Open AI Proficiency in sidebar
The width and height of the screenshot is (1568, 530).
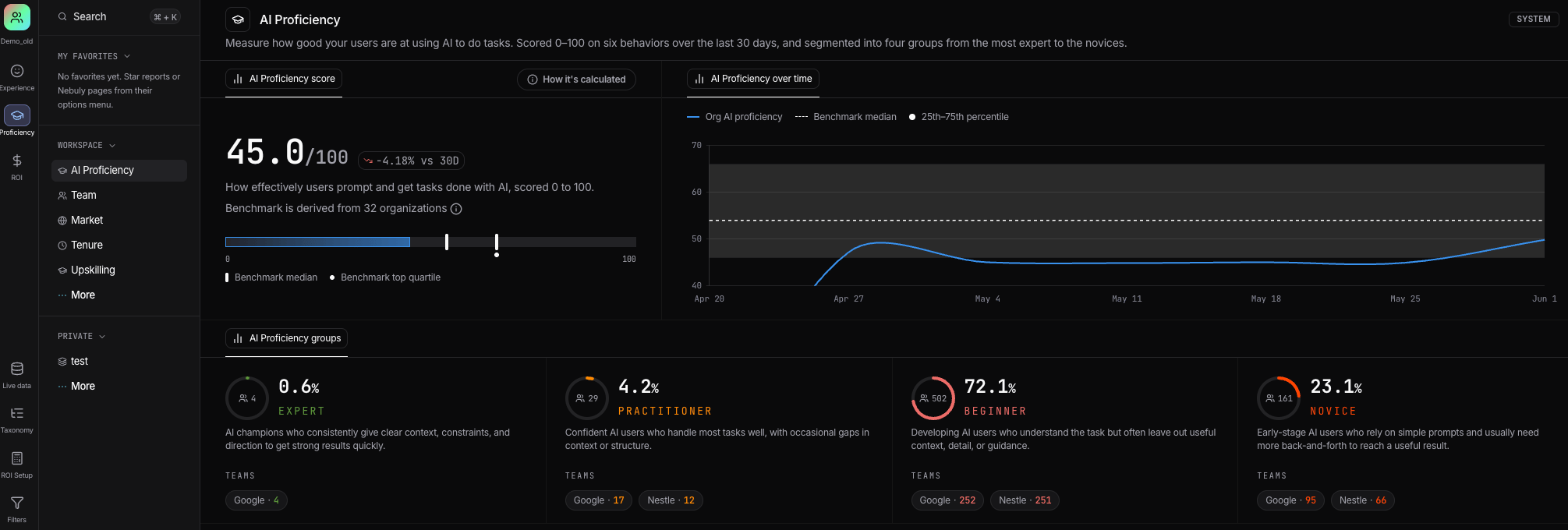pyautogui.click(x=119, y=170)
